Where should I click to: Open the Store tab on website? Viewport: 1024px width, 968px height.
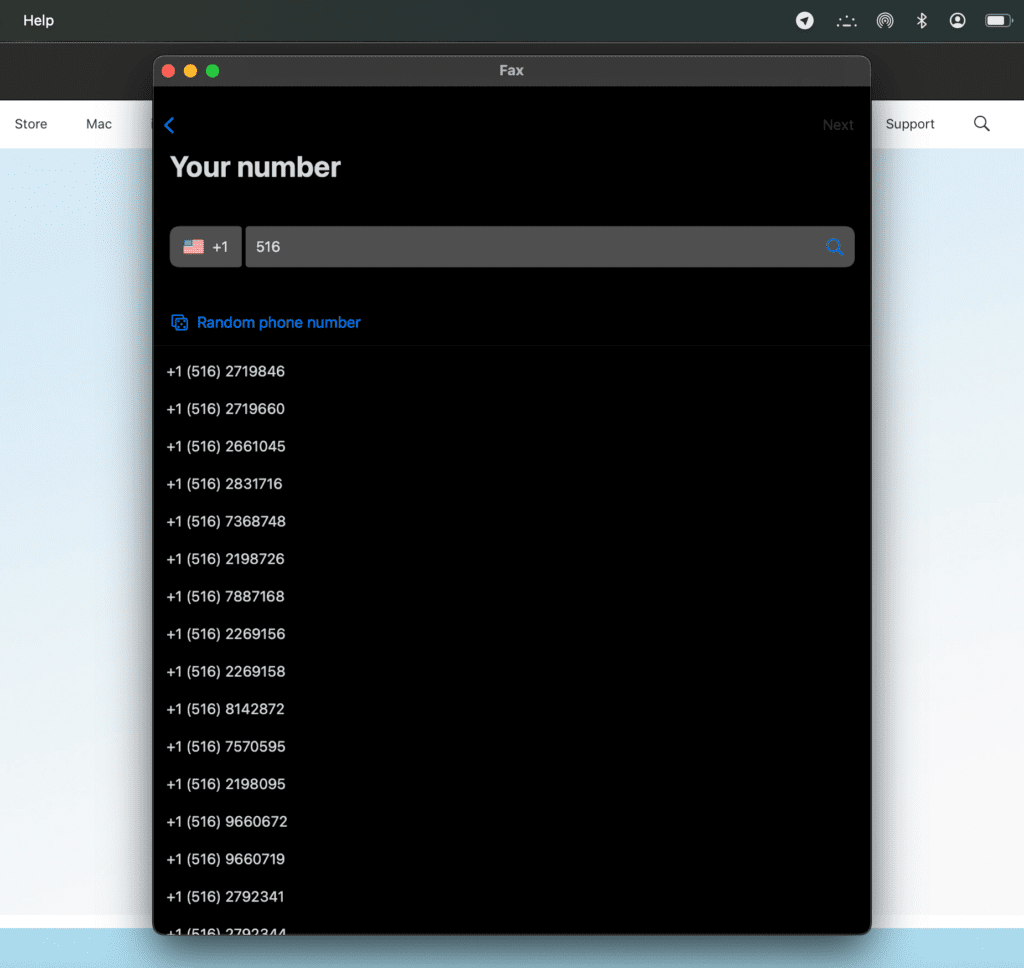click(31, 124)
